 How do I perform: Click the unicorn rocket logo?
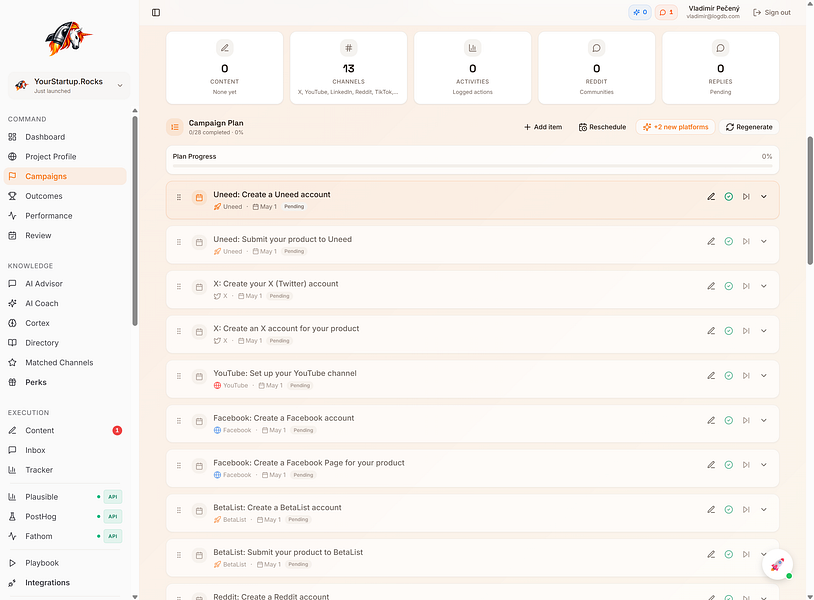coord(69,38)
